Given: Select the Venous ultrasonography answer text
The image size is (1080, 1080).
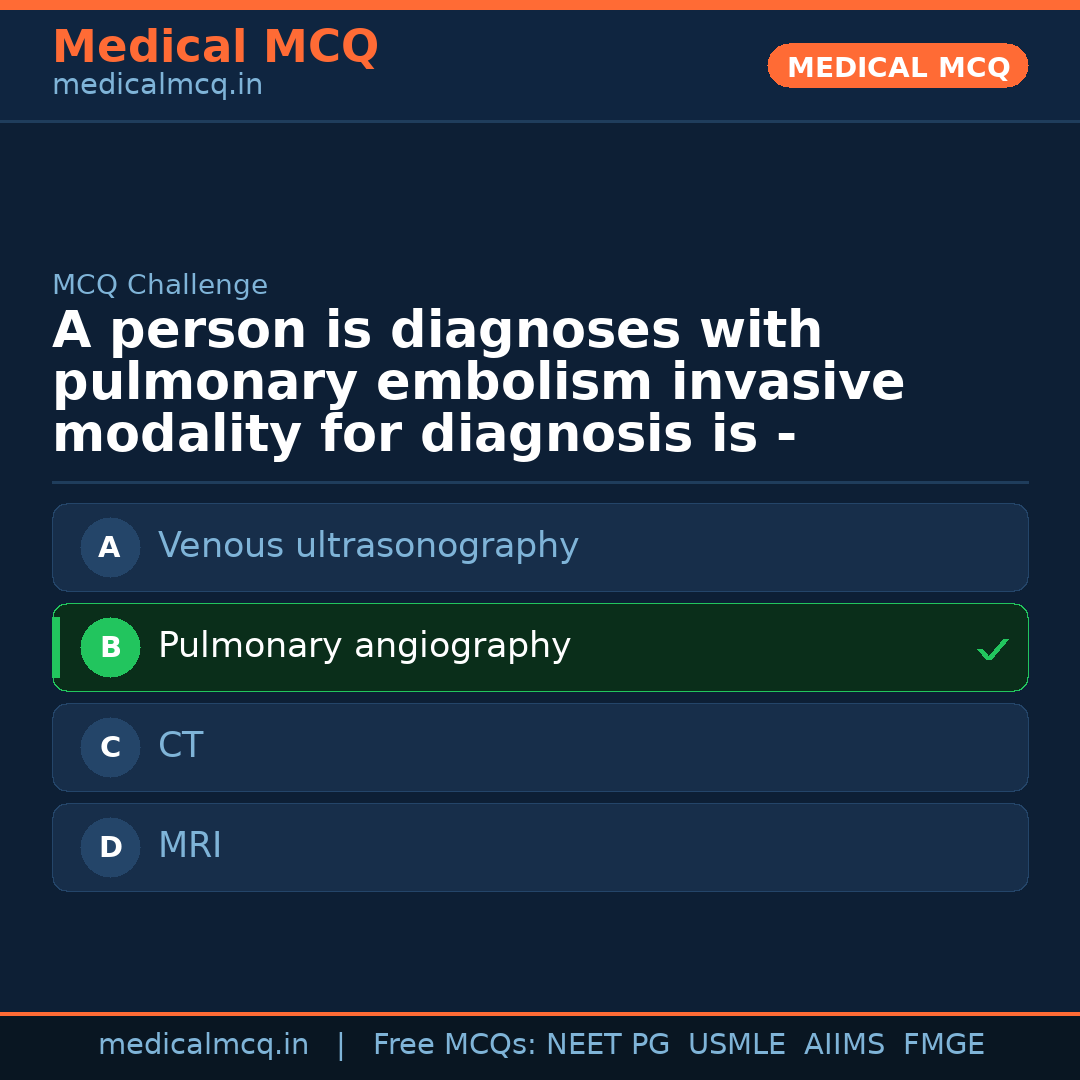Looking at the screenshot, I should (x=368, y=546).
